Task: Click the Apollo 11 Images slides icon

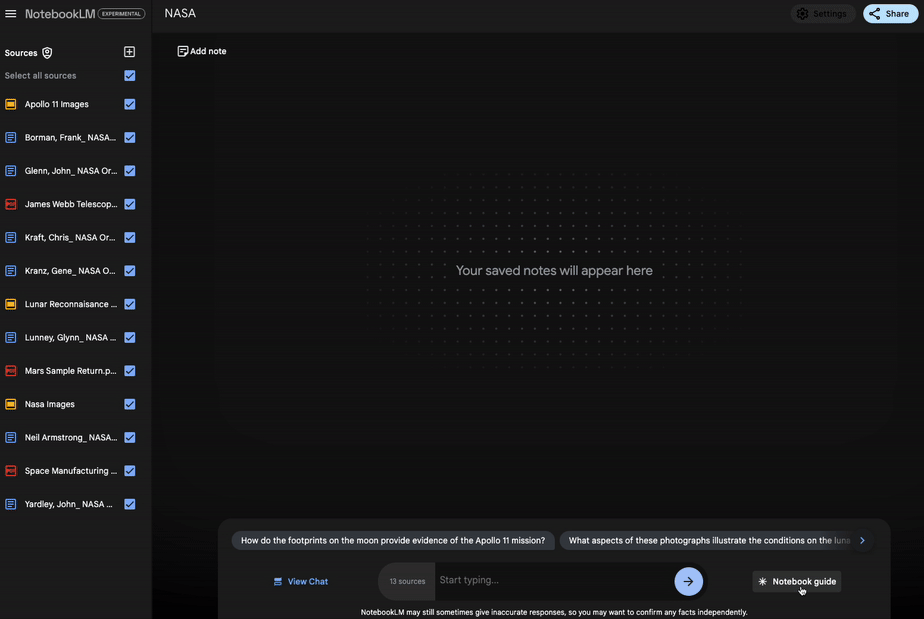Action: [x=11, y=104]
